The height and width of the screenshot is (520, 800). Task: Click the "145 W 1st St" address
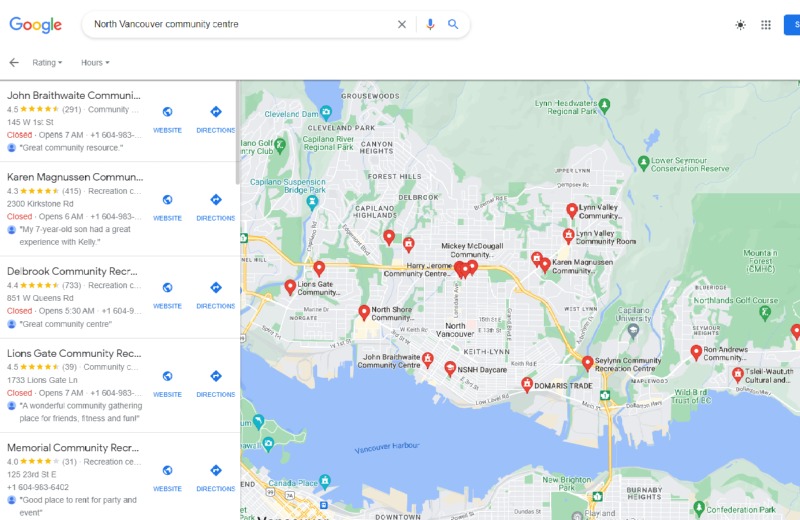click(x=30, y=122)
